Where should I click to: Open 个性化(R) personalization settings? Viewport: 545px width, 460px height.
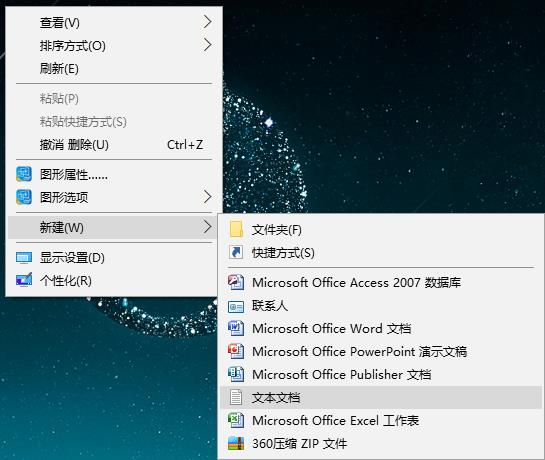point(114,280)
